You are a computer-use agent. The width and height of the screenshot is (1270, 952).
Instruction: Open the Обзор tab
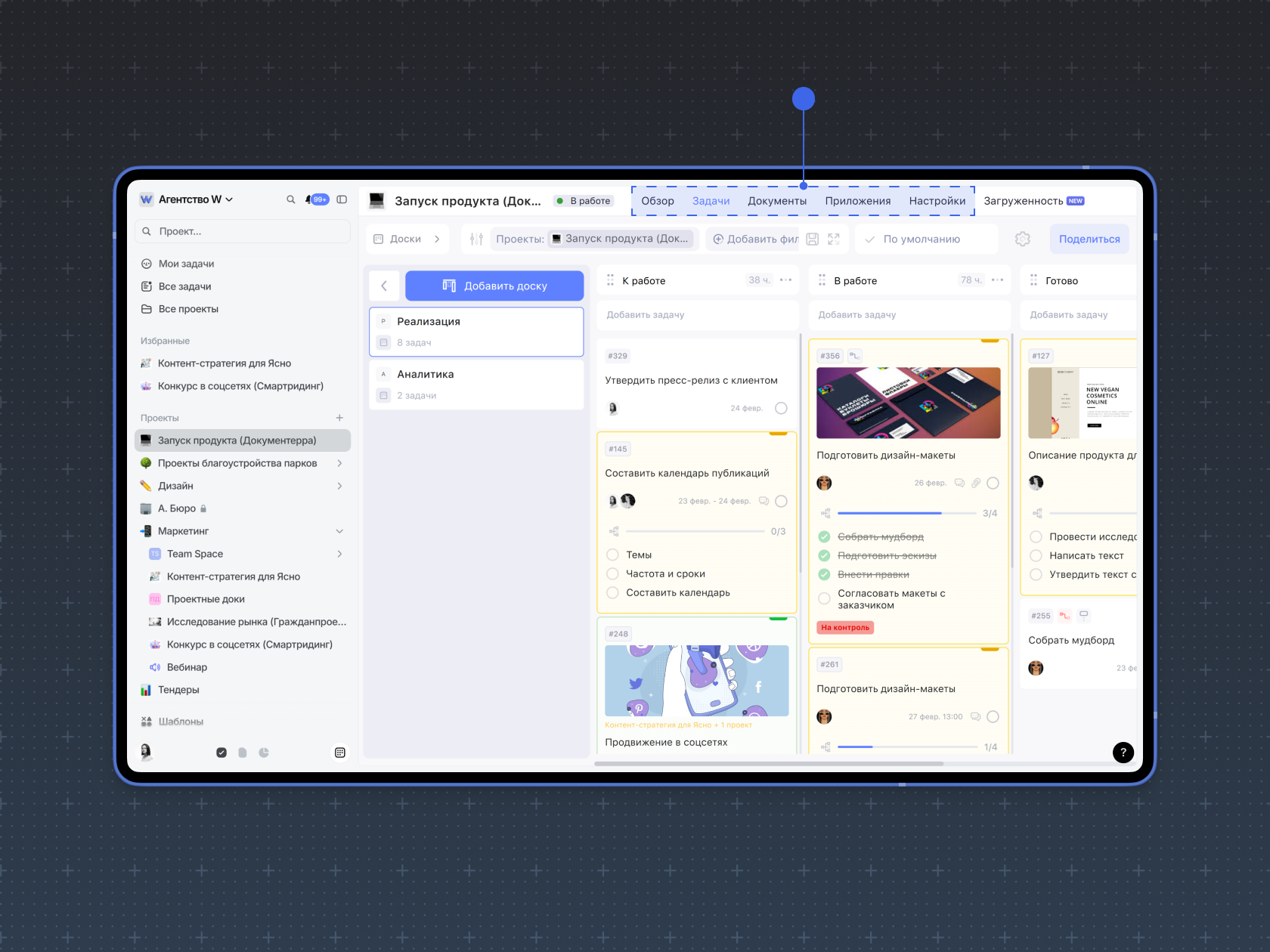click(x=658, y=201)
